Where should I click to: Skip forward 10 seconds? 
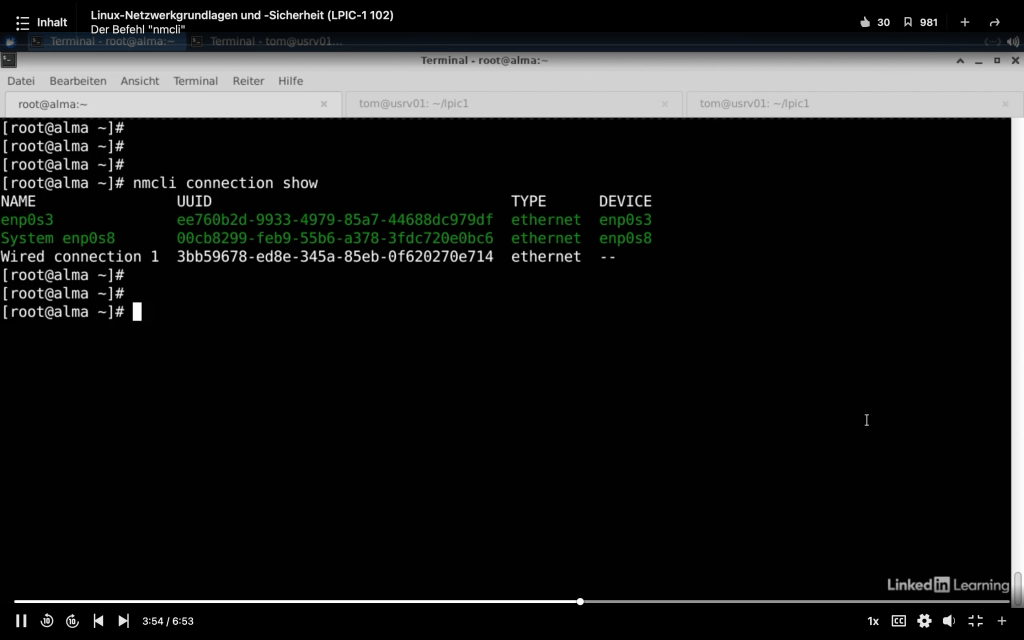tap(72, 621)
